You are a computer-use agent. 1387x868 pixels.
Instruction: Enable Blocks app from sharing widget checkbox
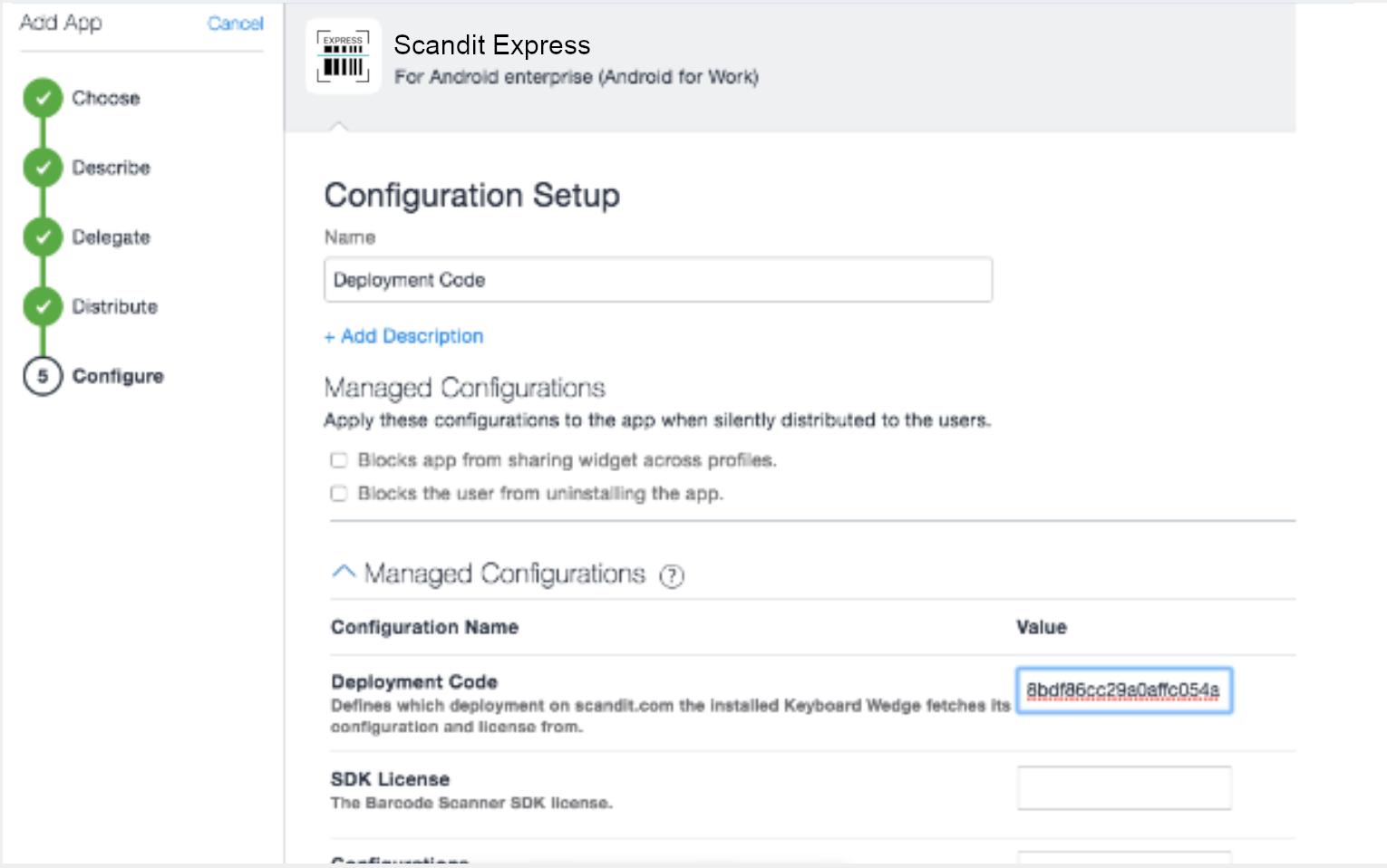[x=339, y=460]
